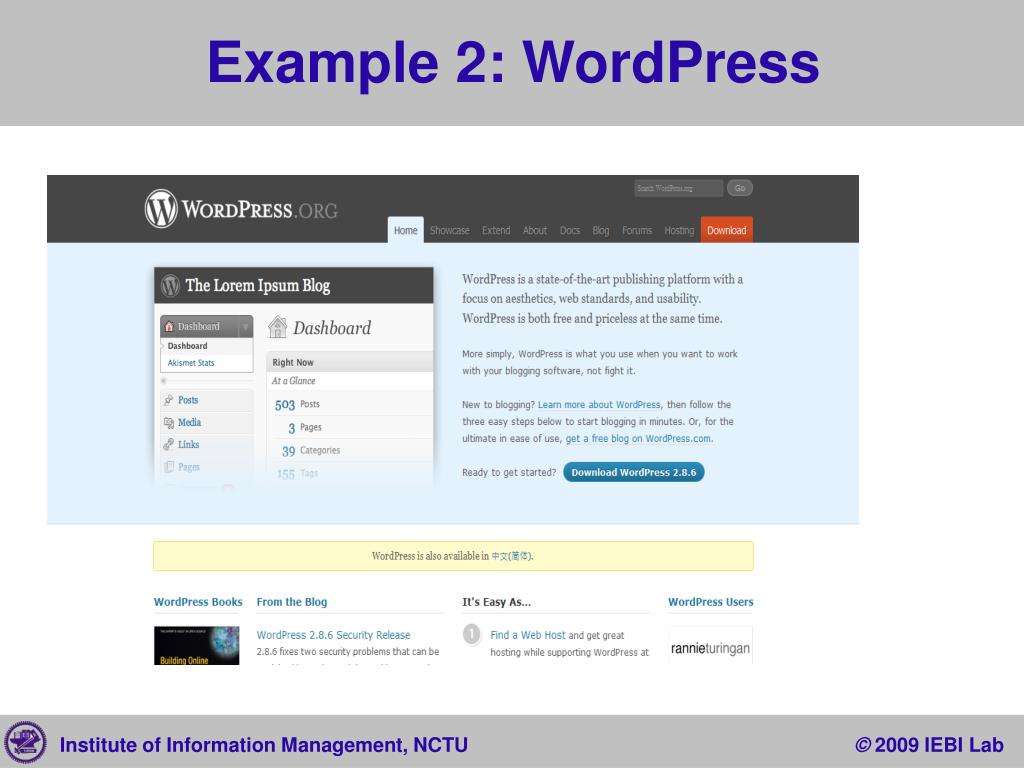Viewport: 1024px width, 768px height.
Task: Click the Posts pushpin icon
Action: (x=168, y=400)
